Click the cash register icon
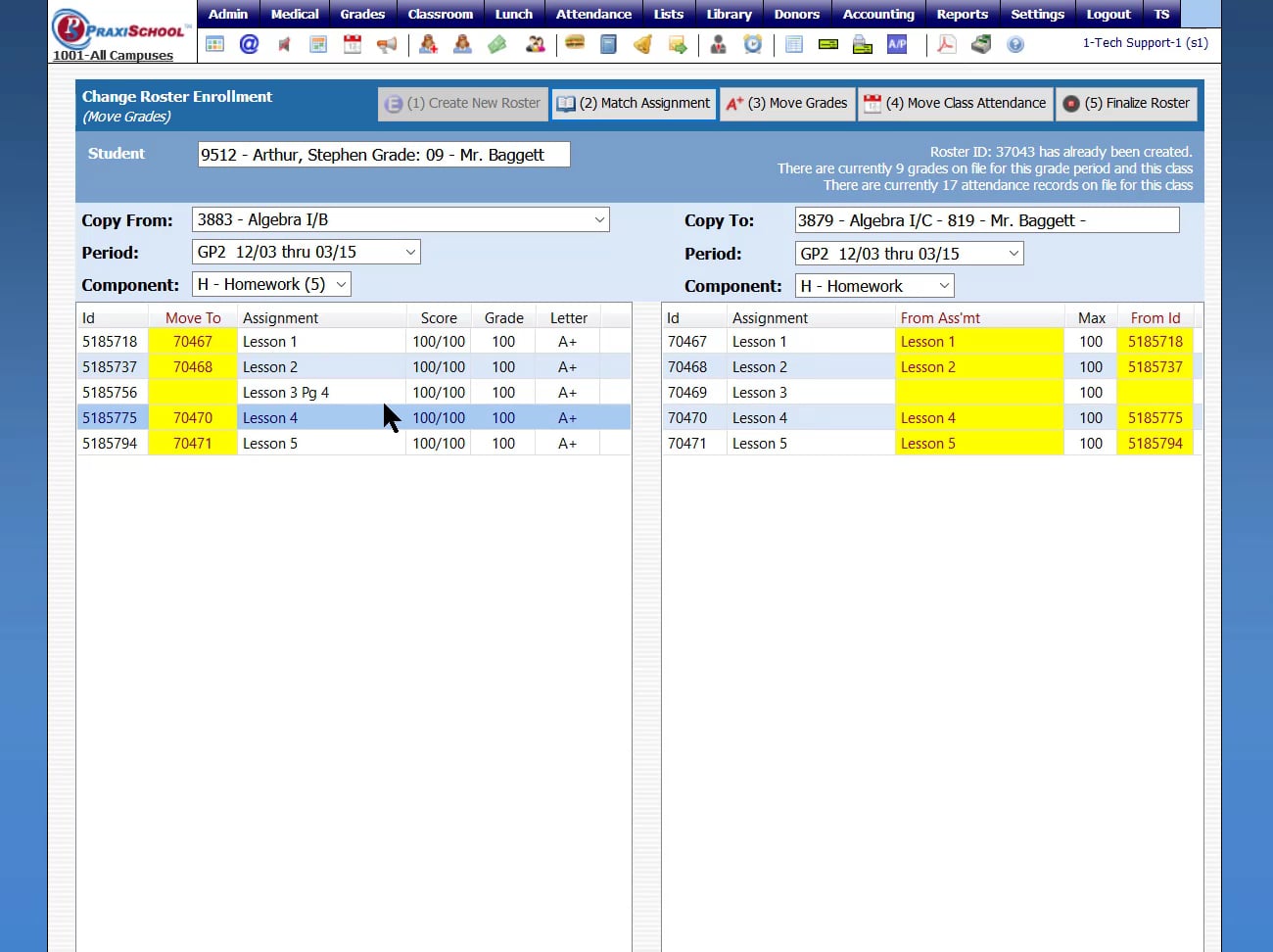The height and width of the screenshot is (952, 1273). pyautogui.click(x=981, y=44)
